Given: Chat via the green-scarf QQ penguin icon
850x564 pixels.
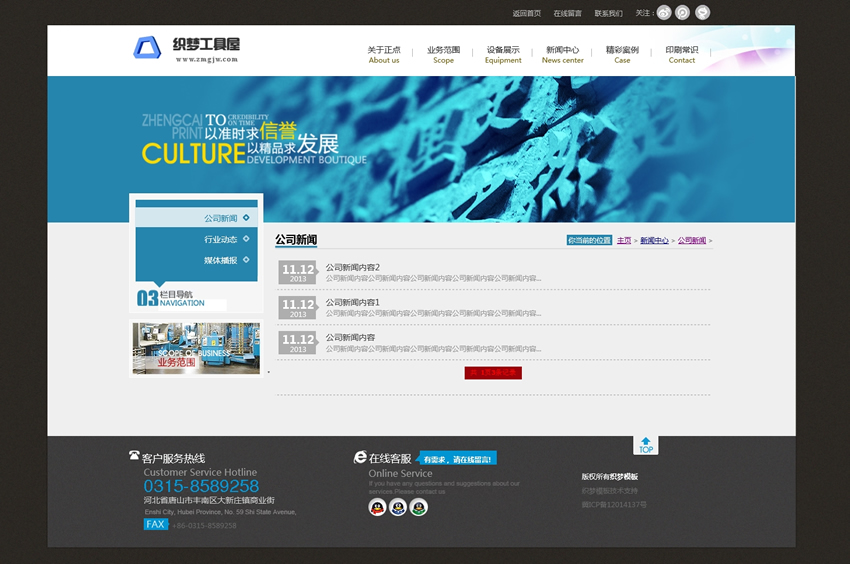Looking at the screenshot, I should pos(418,508).
